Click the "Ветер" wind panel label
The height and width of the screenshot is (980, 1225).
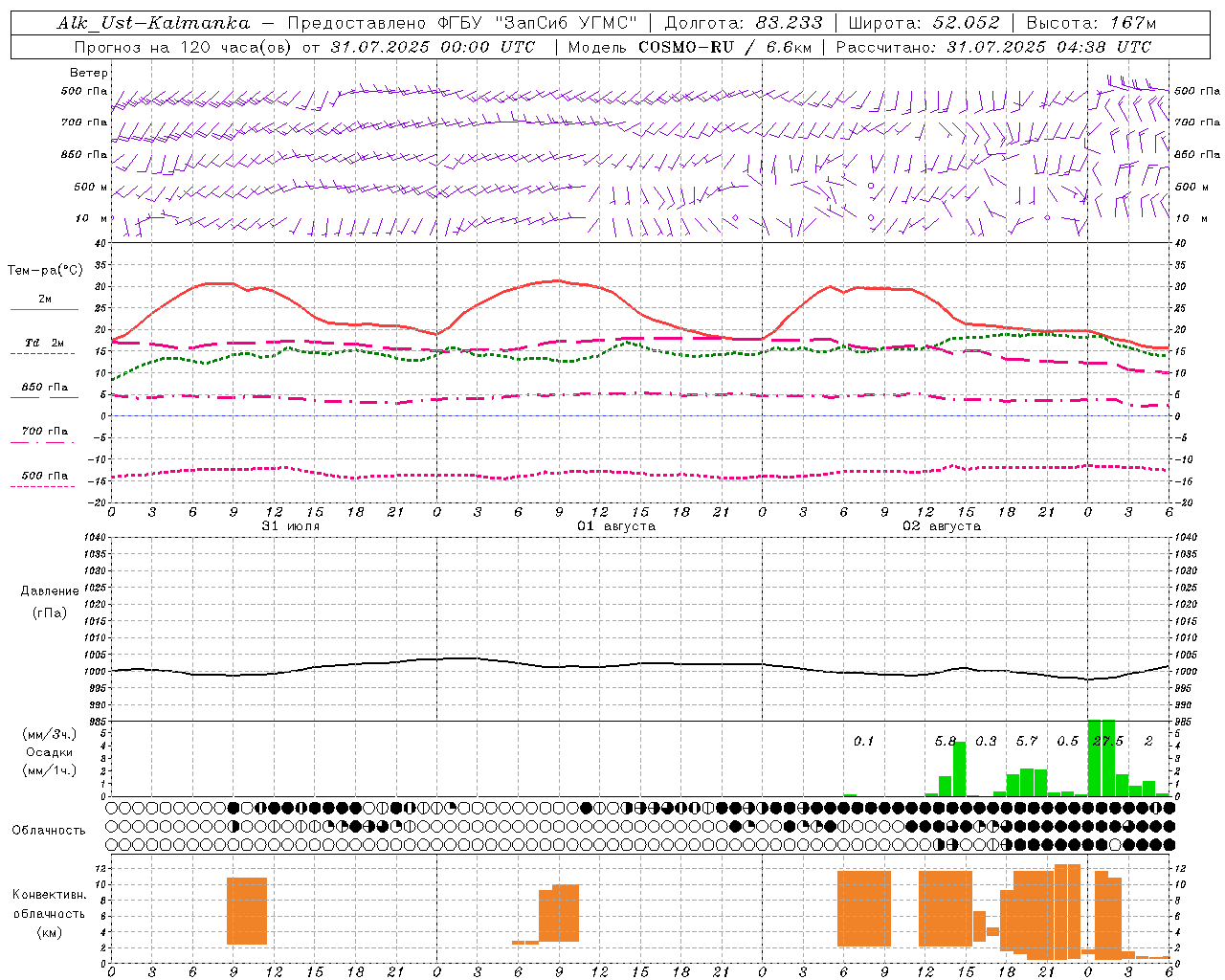coord(89,73)
